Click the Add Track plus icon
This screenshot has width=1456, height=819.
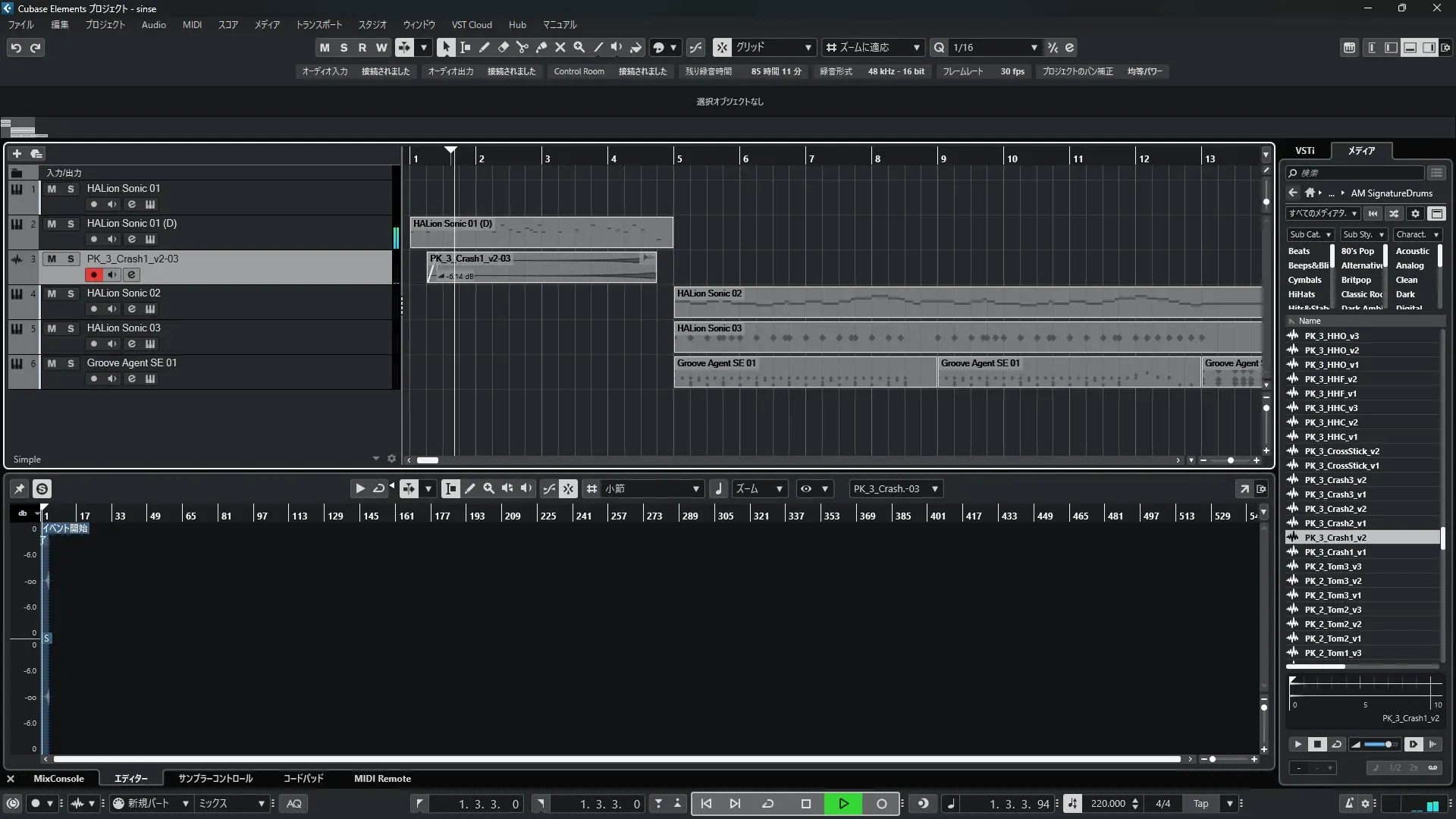coord(17,153)
